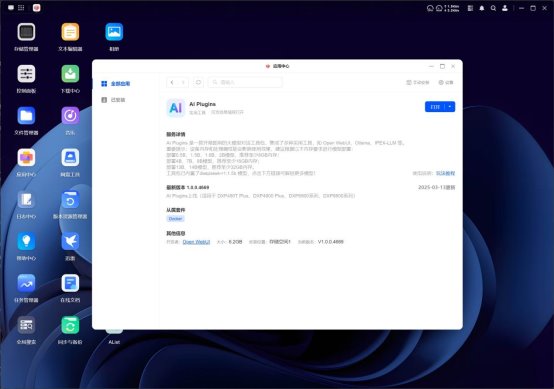The image size is (554, 389).
Task: Click the App Center icon in top taskbar
Action: pyautogui.click(x=36, y=8)
